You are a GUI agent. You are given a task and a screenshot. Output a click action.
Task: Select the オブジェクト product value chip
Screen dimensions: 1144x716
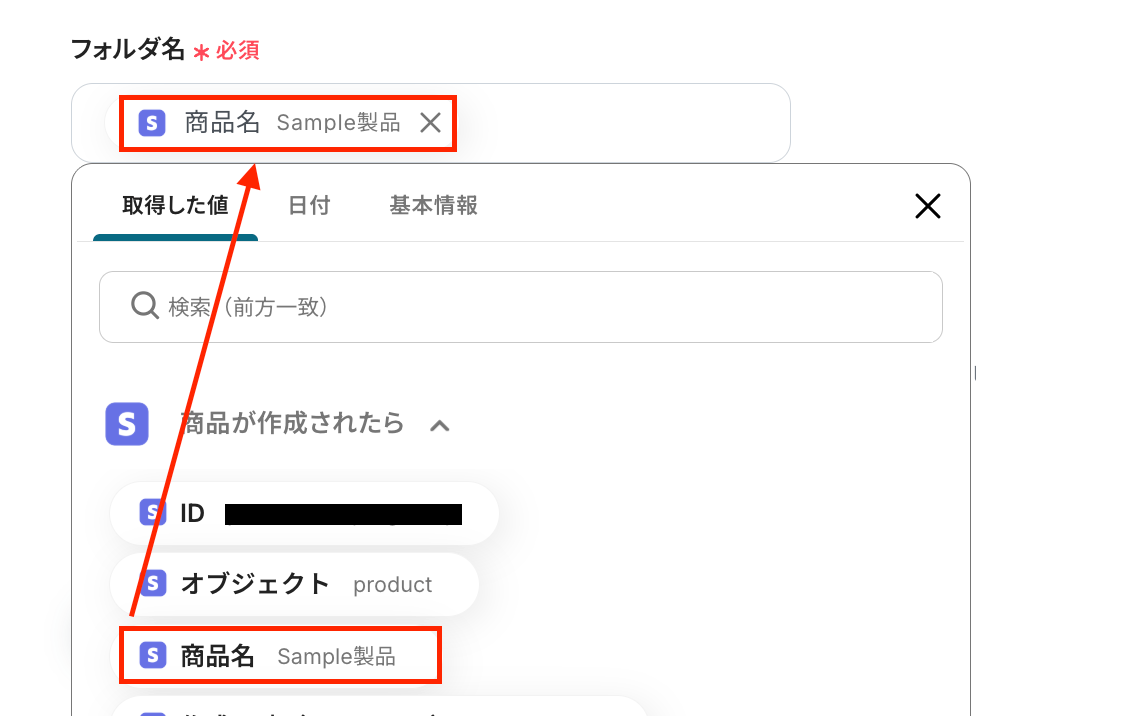pyautogui.click(x=294, y=584)
